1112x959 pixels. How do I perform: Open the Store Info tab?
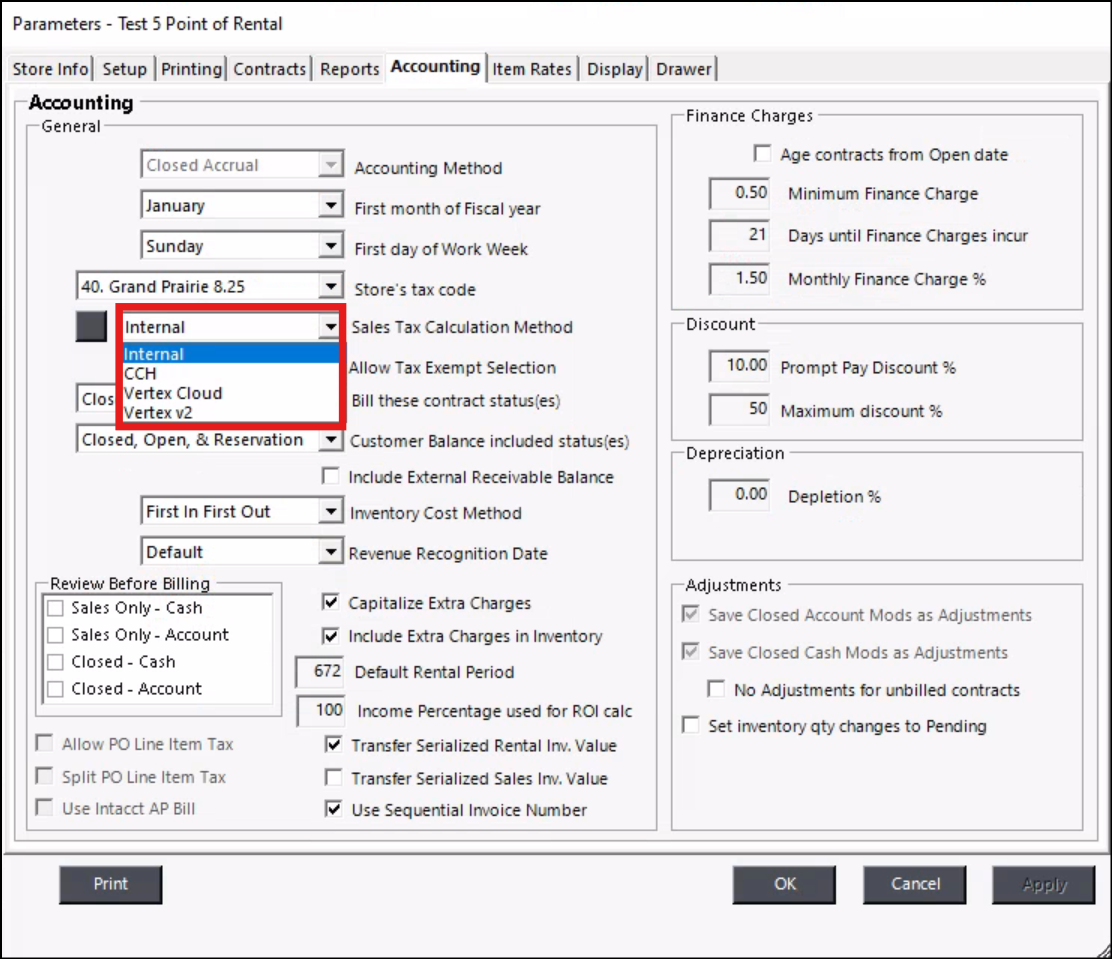click(50, 69)
